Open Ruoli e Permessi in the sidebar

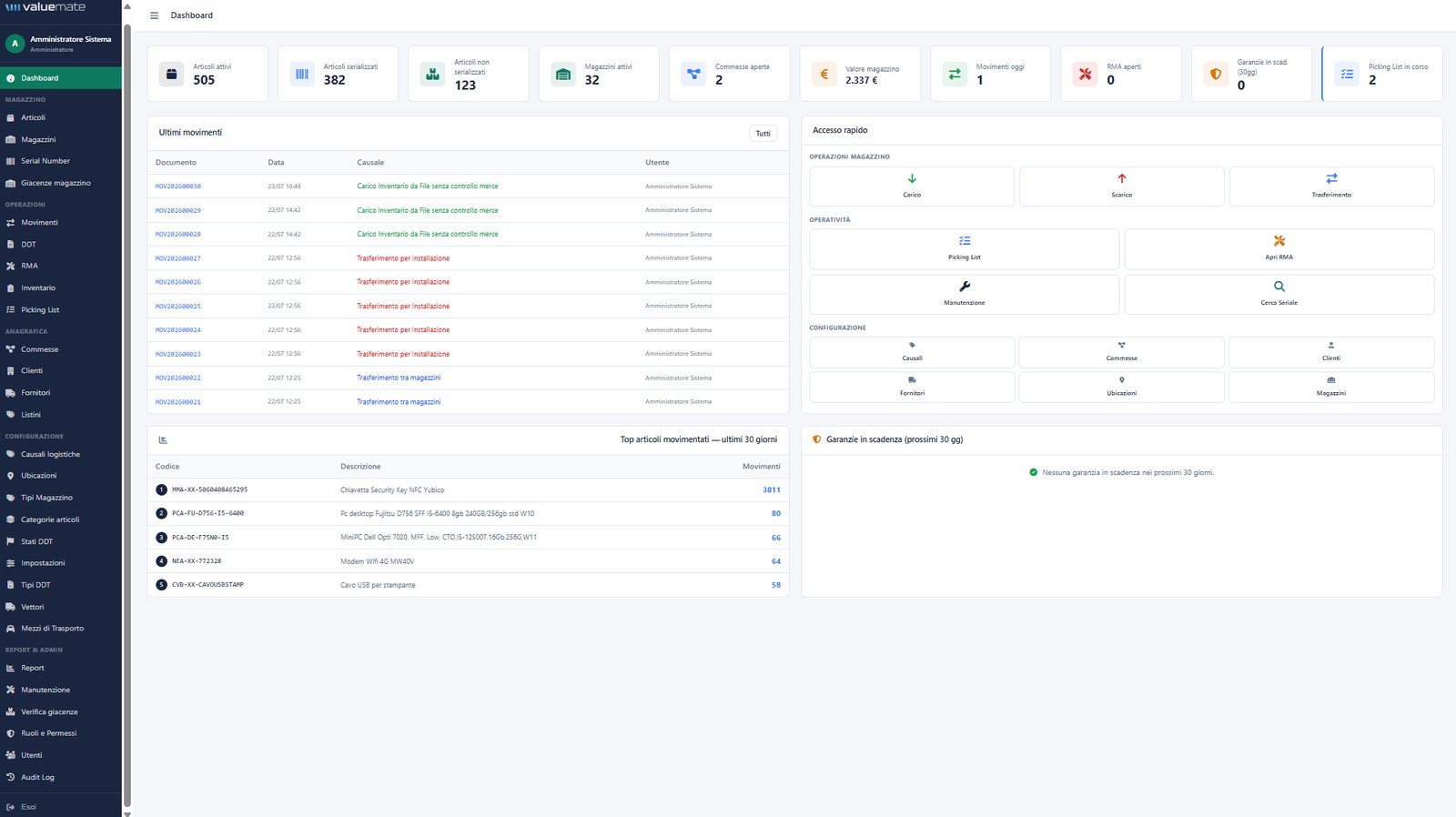coord(60,733)
